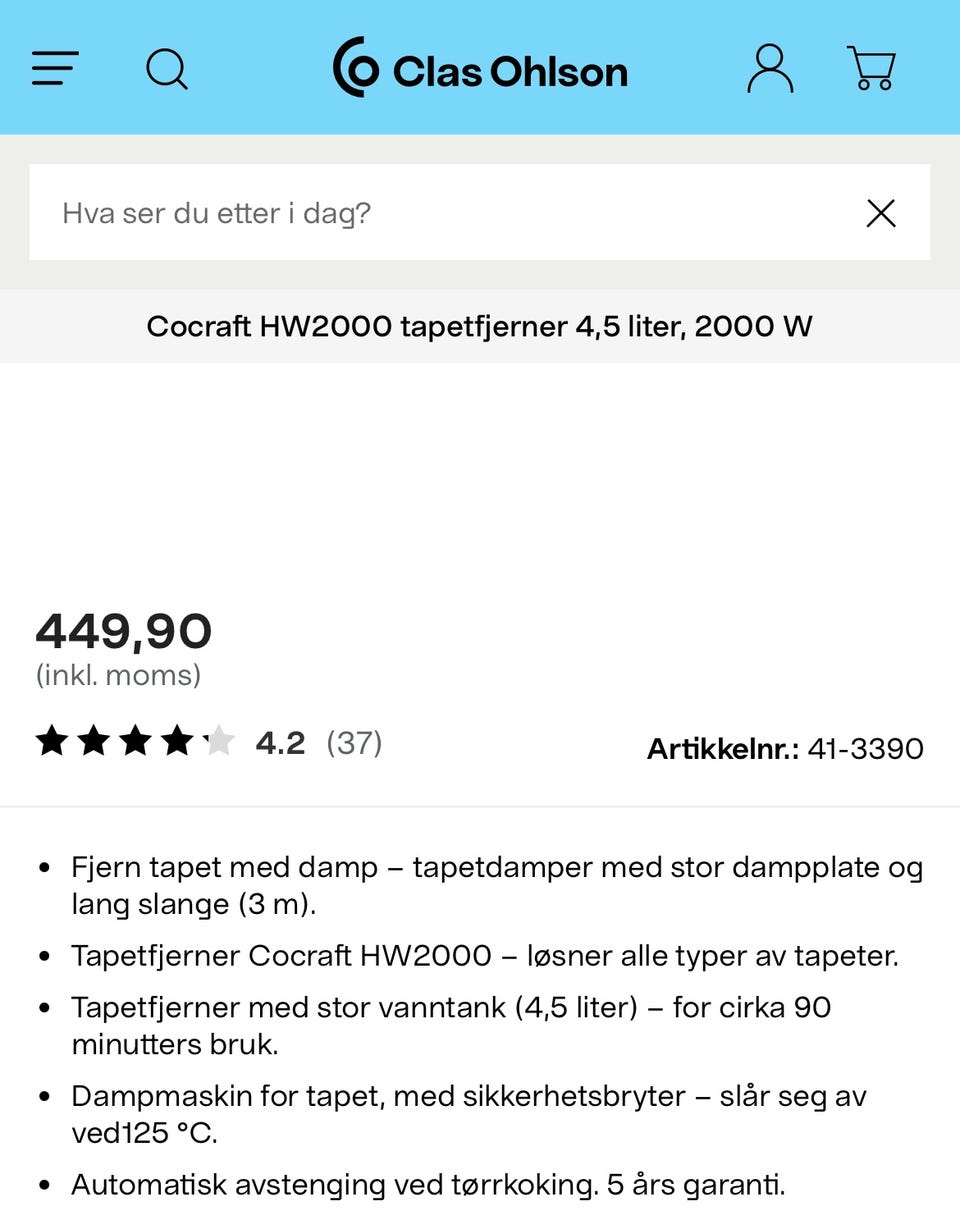Open the (37) reviews count link

tap(354, 743)
